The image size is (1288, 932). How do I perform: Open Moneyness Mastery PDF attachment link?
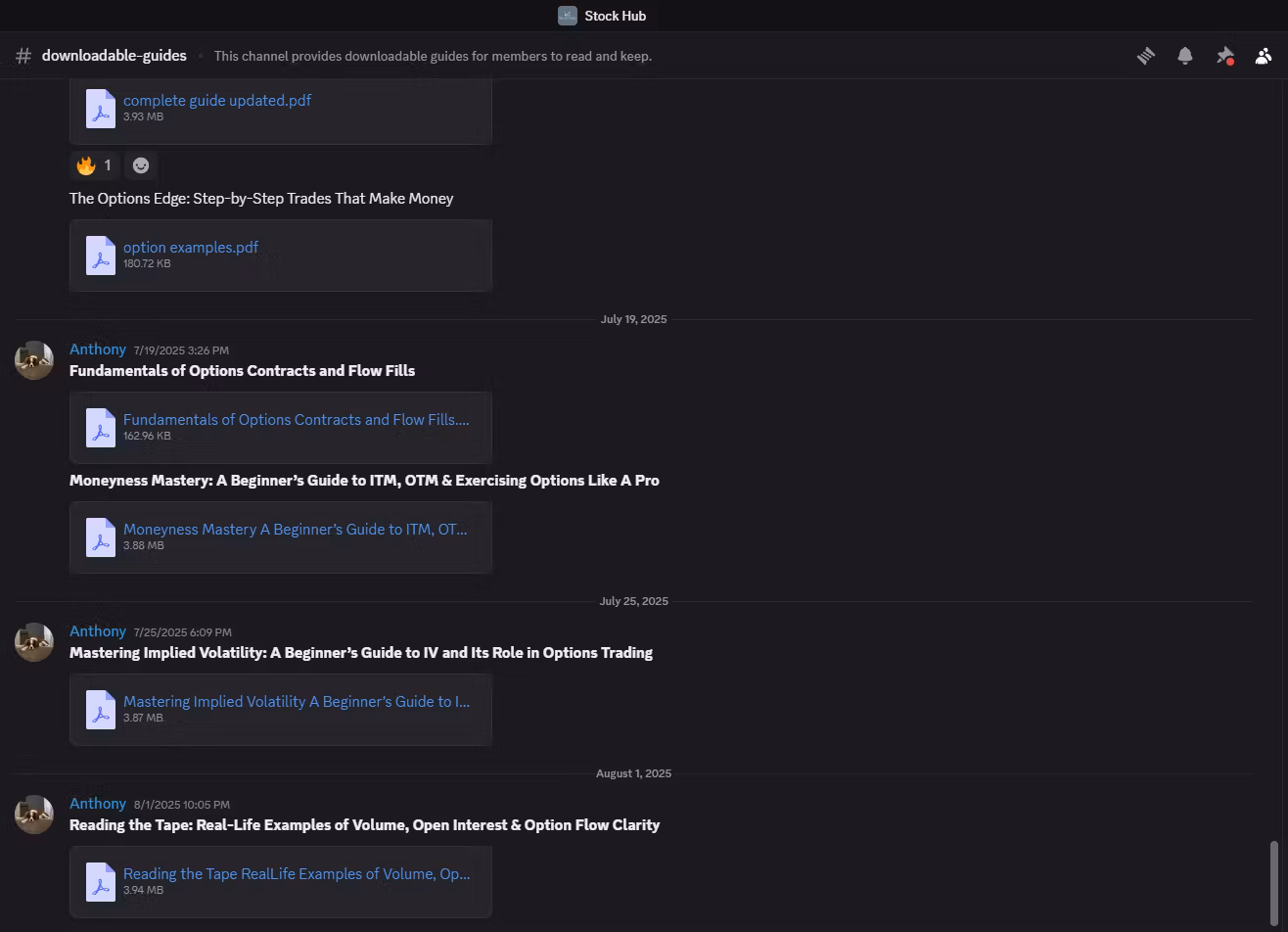coord(295,529)
